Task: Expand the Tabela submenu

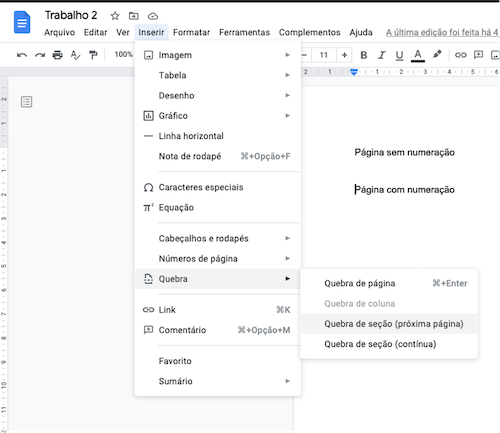Action: (218, 75)
